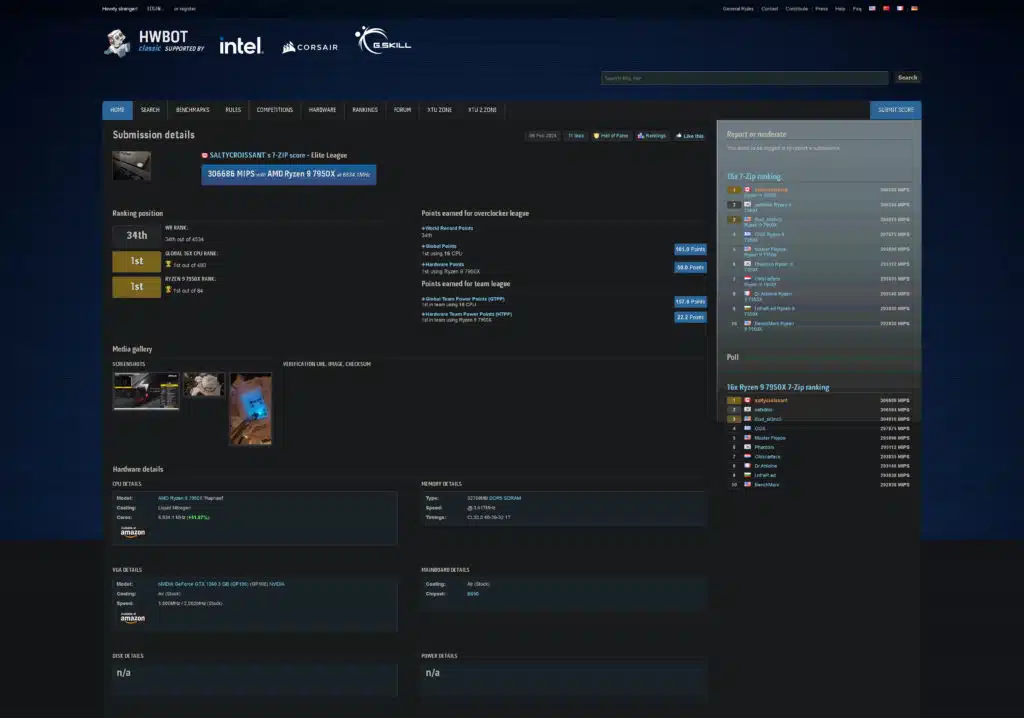Image resolution: width=1024 pixels, height=718 pixels.
Task: Click the trophy icon beside Ryzen 9 7950X rank
Action: click(168, 289)
